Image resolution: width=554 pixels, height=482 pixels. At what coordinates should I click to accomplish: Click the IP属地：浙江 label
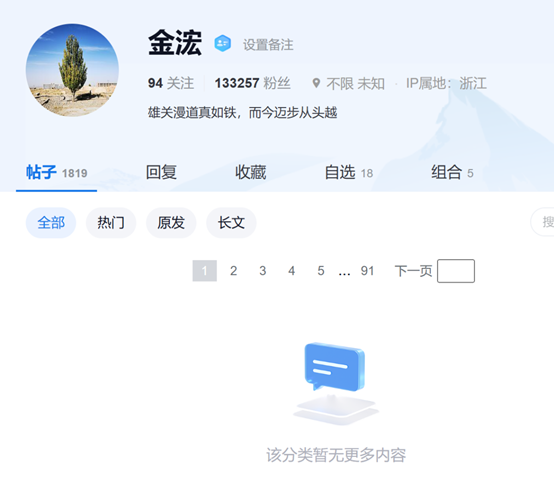446,83
